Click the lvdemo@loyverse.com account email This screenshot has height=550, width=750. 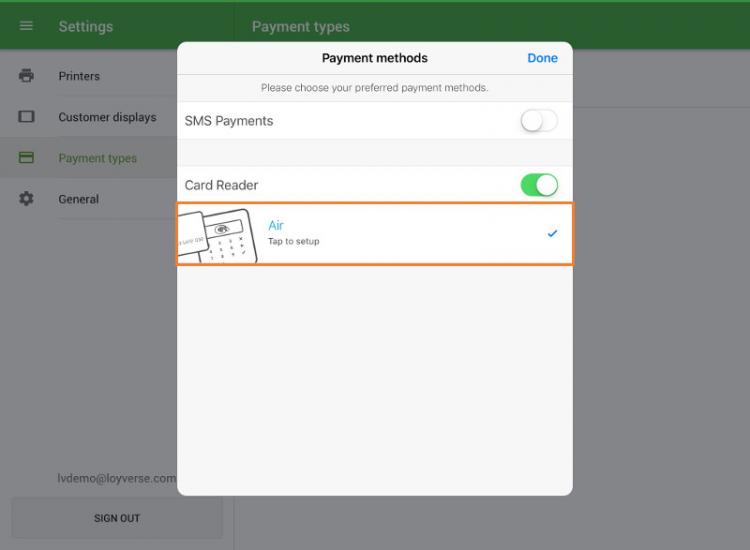click(x=117, y=479)
